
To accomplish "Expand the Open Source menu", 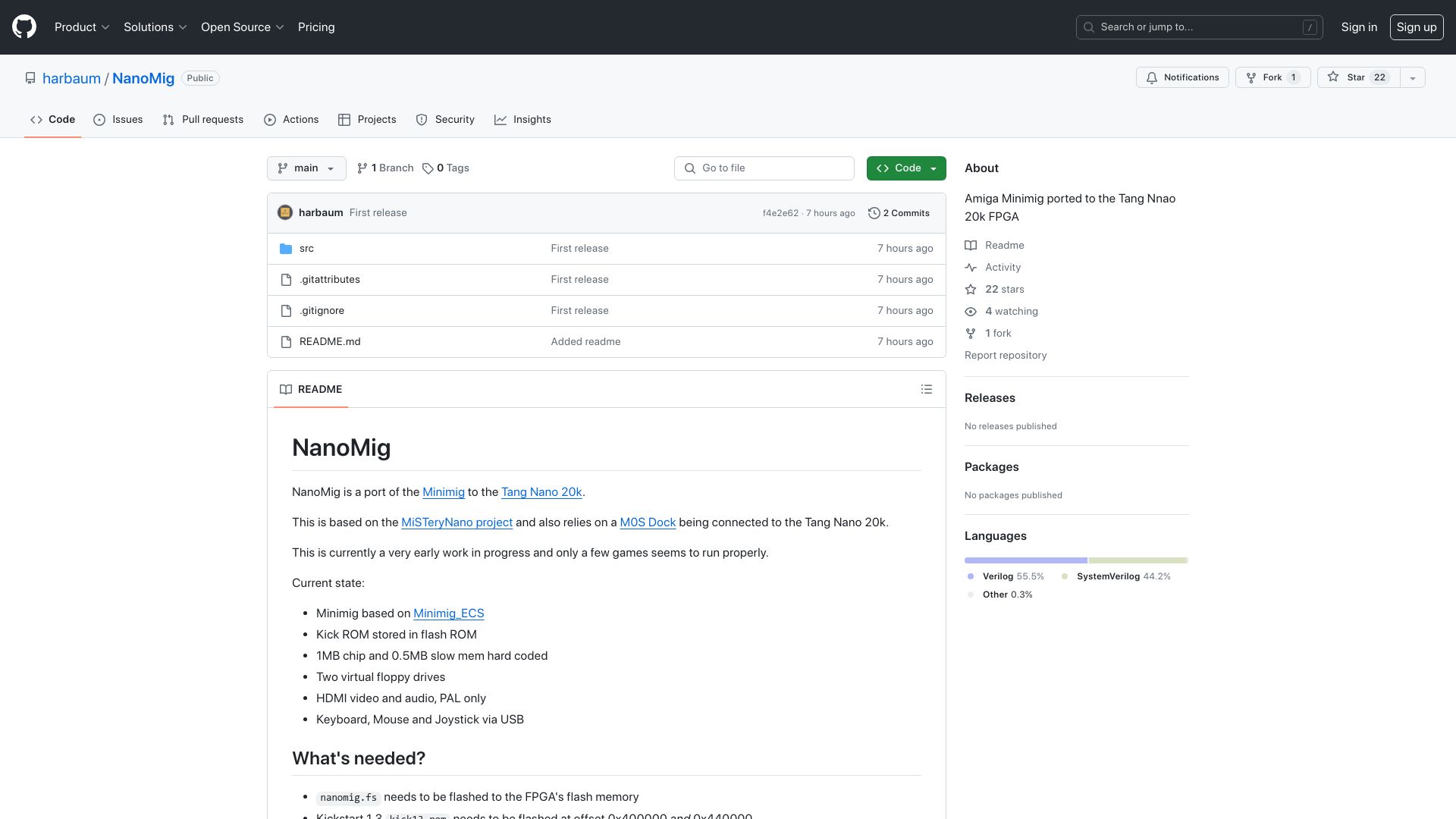I will click(242, 27).
